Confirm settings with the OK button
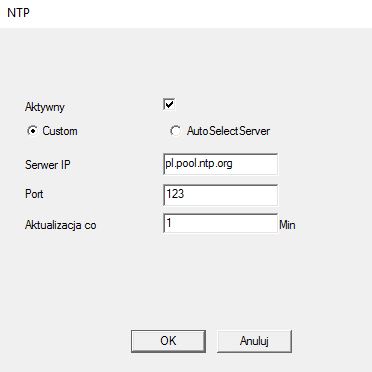 point(168,341)
